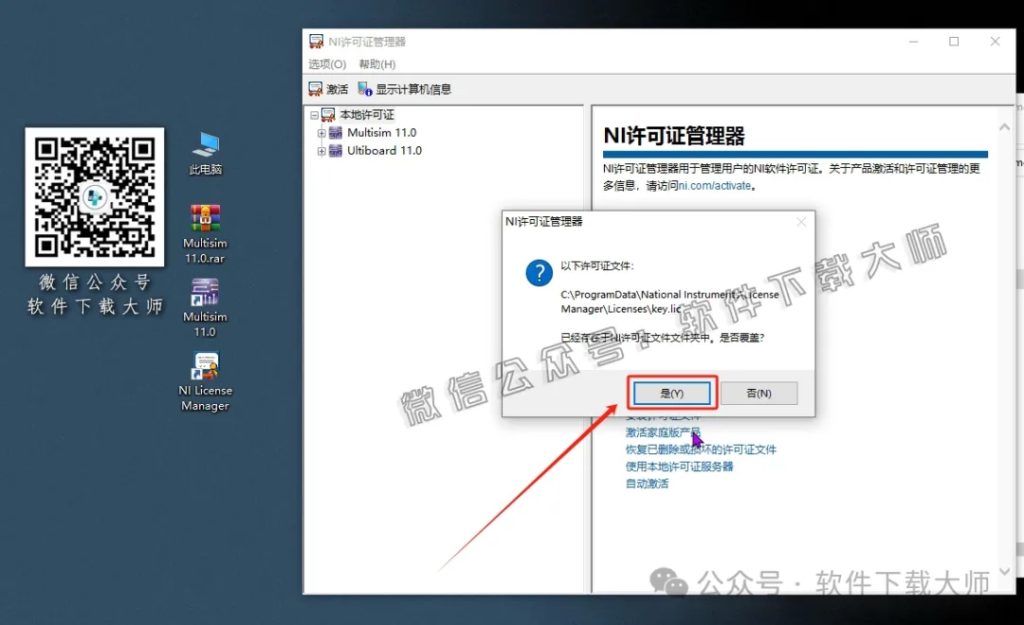Expand the Ultiboard 11.0 tree node
This screenshot has height=625, width=1024.
click(x=320, y=148)
